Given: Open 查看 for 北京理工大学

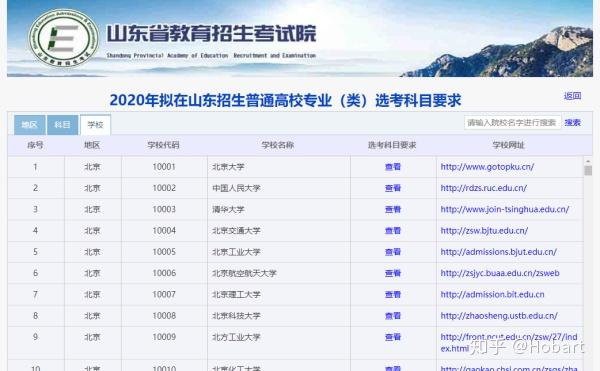Looking at the screenshot, I should (x=393, y=295).
